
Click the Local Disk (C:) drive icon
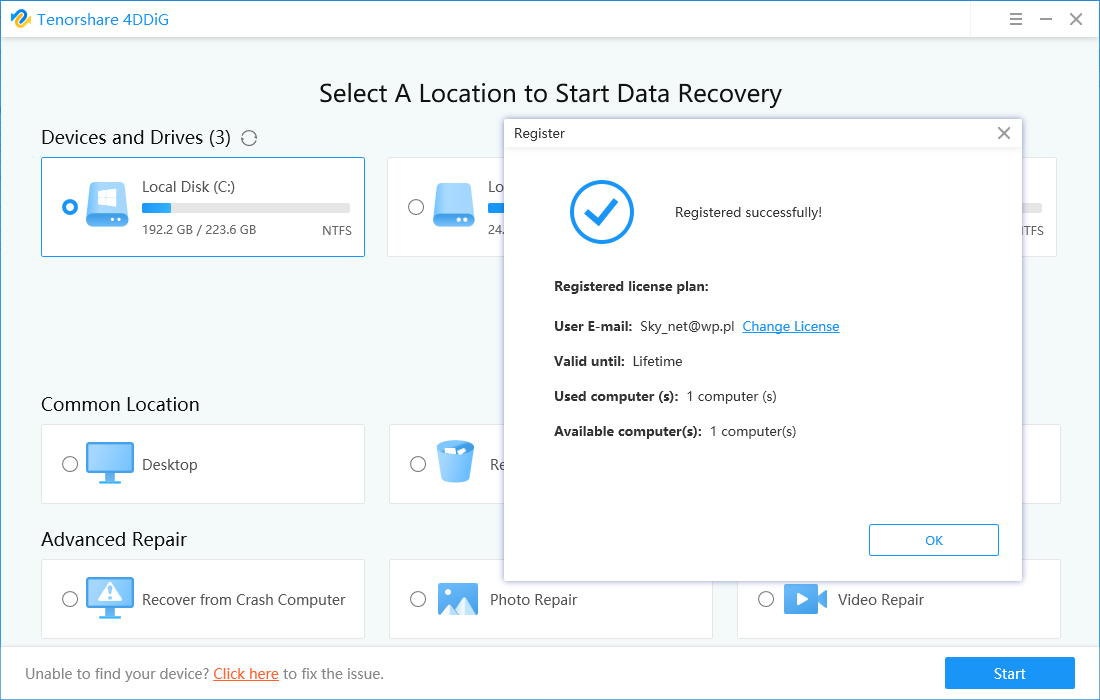107,204
